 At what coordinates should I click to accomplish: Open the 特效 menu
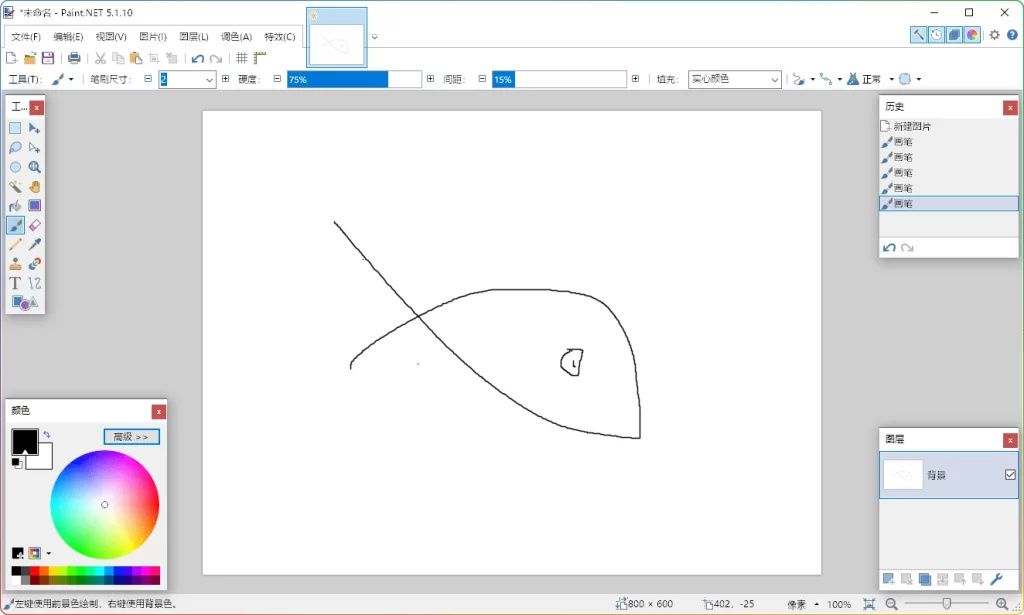click(x=279, y=36)
